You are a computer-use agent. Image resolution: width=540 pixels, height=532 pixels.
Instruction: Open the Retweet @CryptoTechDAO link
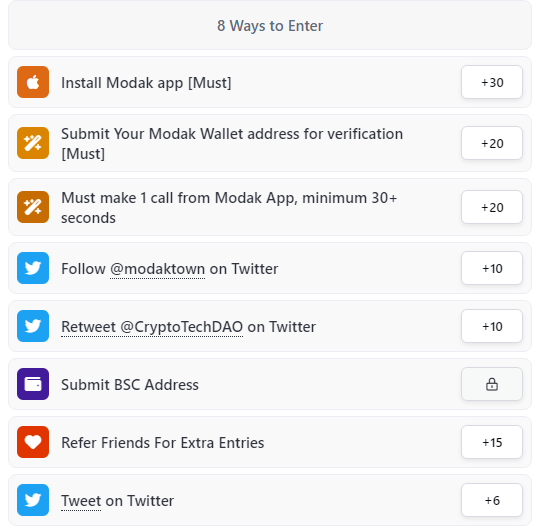(x=152, y=327)
